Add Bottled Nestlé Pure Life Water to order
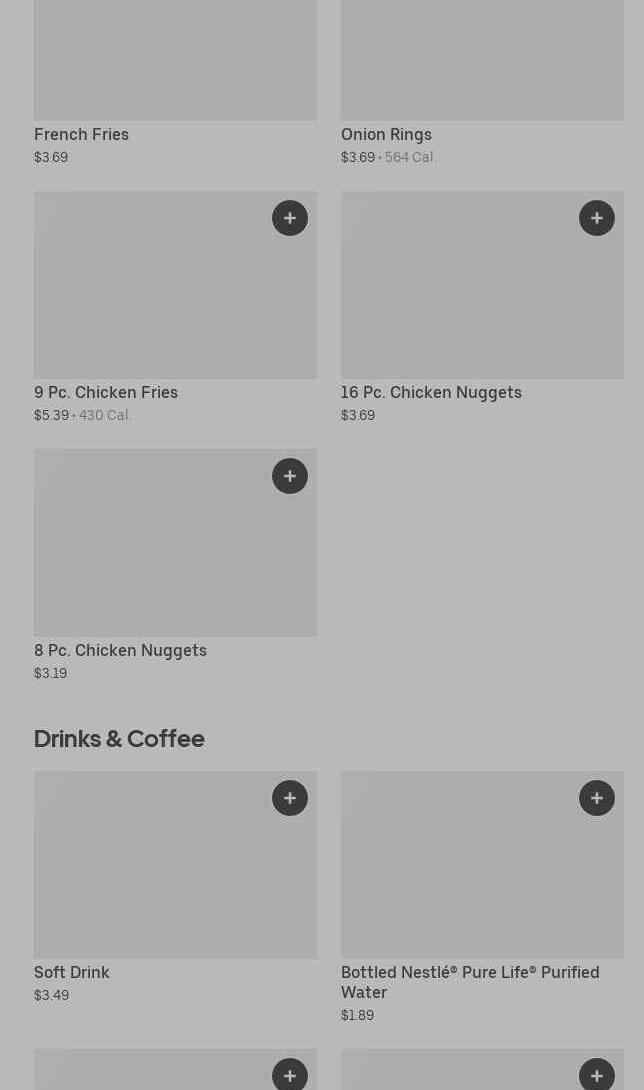 pyautogui.click(x=597, y=798)
